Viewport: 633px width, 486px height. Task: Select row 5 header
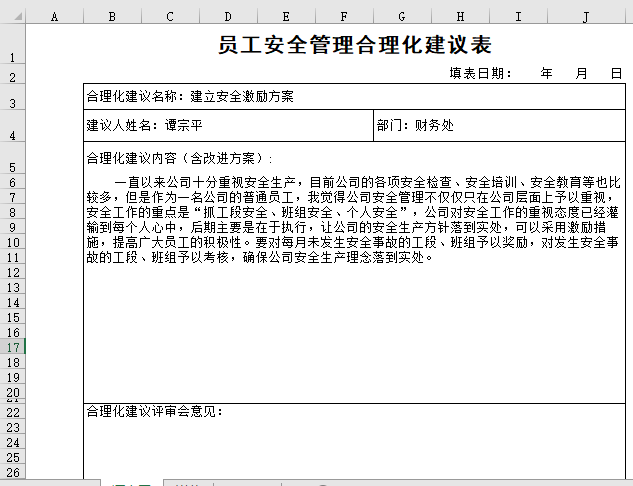point(11,166)
